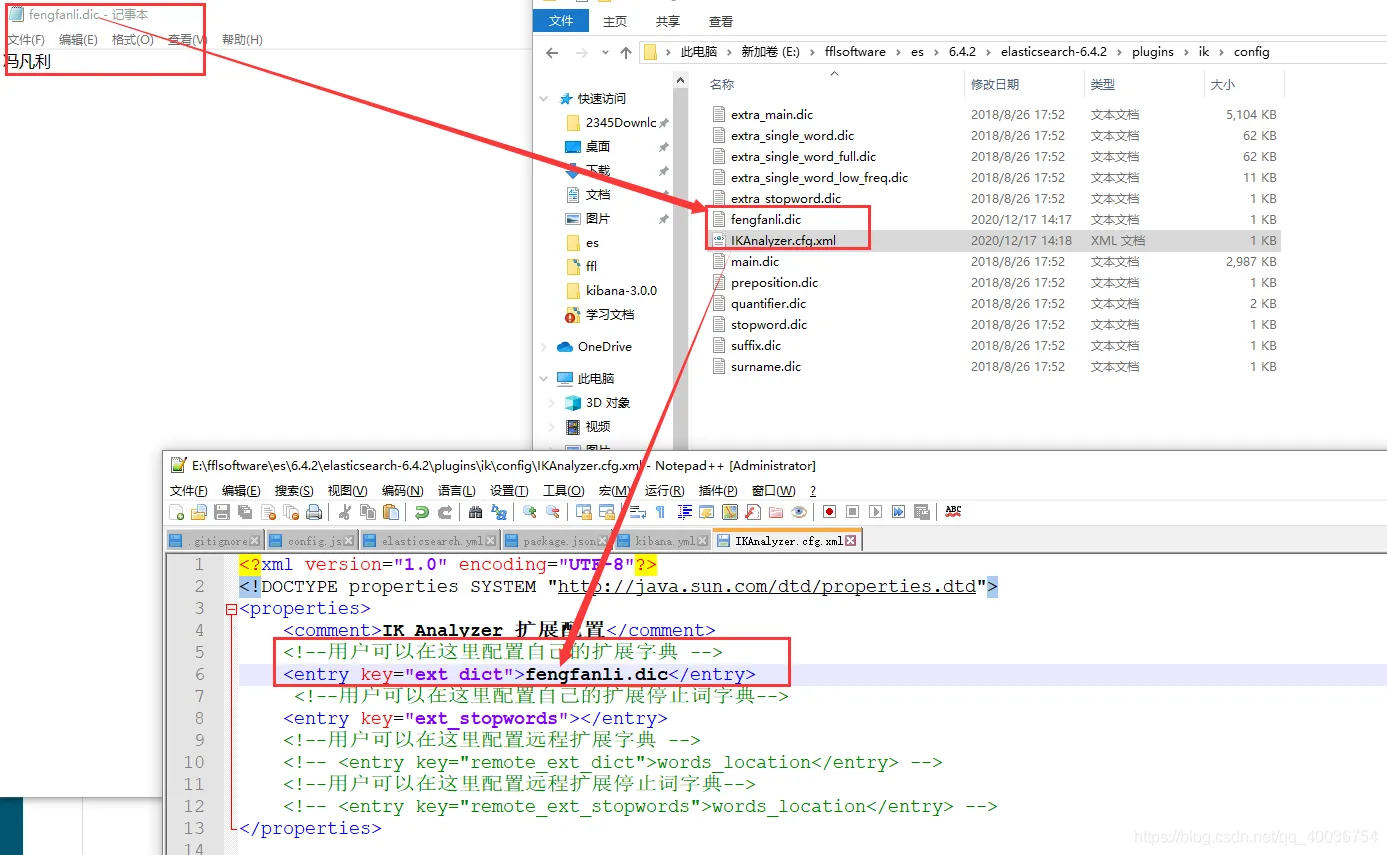Close the config.js tab with its X
The height and width of the screenshot is (855, 1387).
coord(349,541)
